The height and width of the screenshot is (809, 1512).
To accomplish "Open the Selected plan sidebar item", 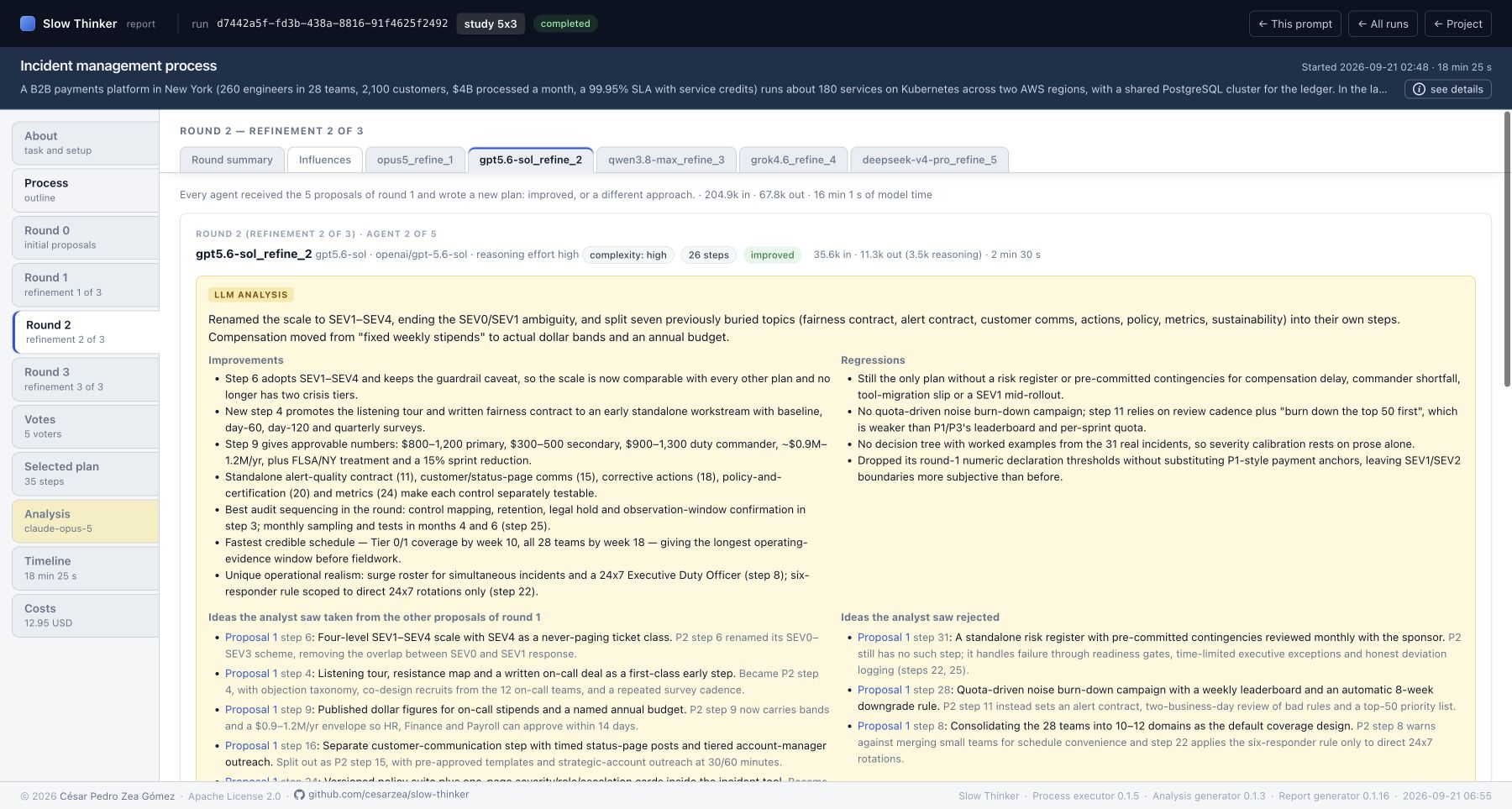I will [86, 473].
